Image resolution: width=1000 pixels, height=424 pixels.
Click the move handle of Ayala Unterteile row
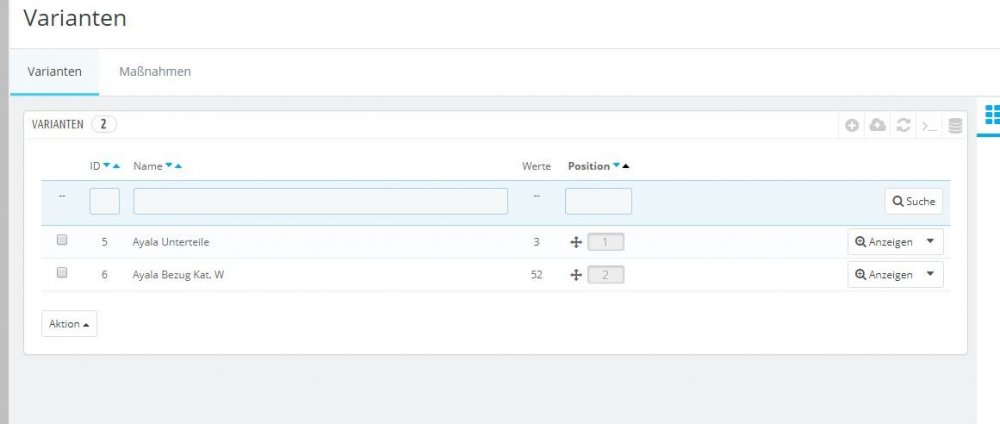coord(575,242)
